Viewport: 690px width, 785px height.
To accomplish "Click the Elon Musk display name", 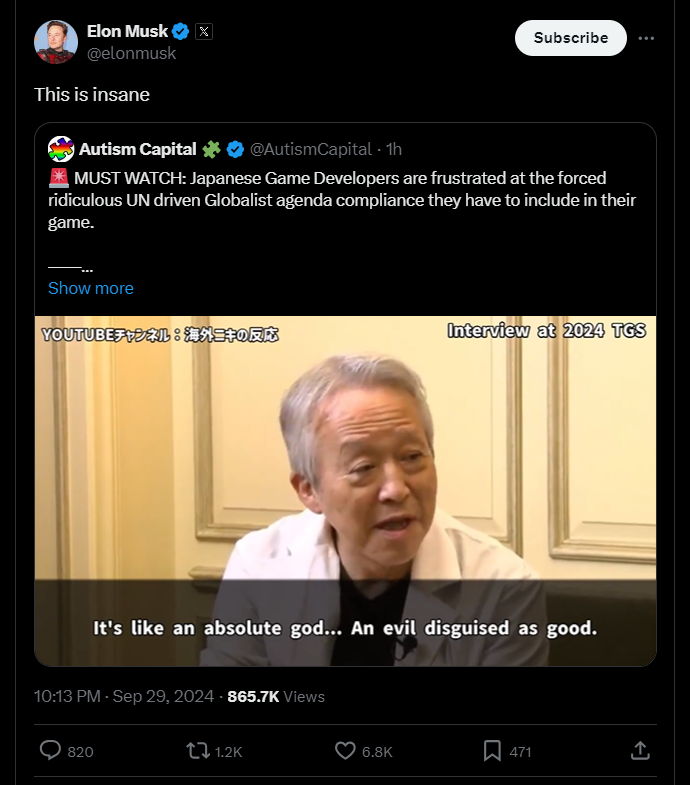I will [x=127, y=31].
